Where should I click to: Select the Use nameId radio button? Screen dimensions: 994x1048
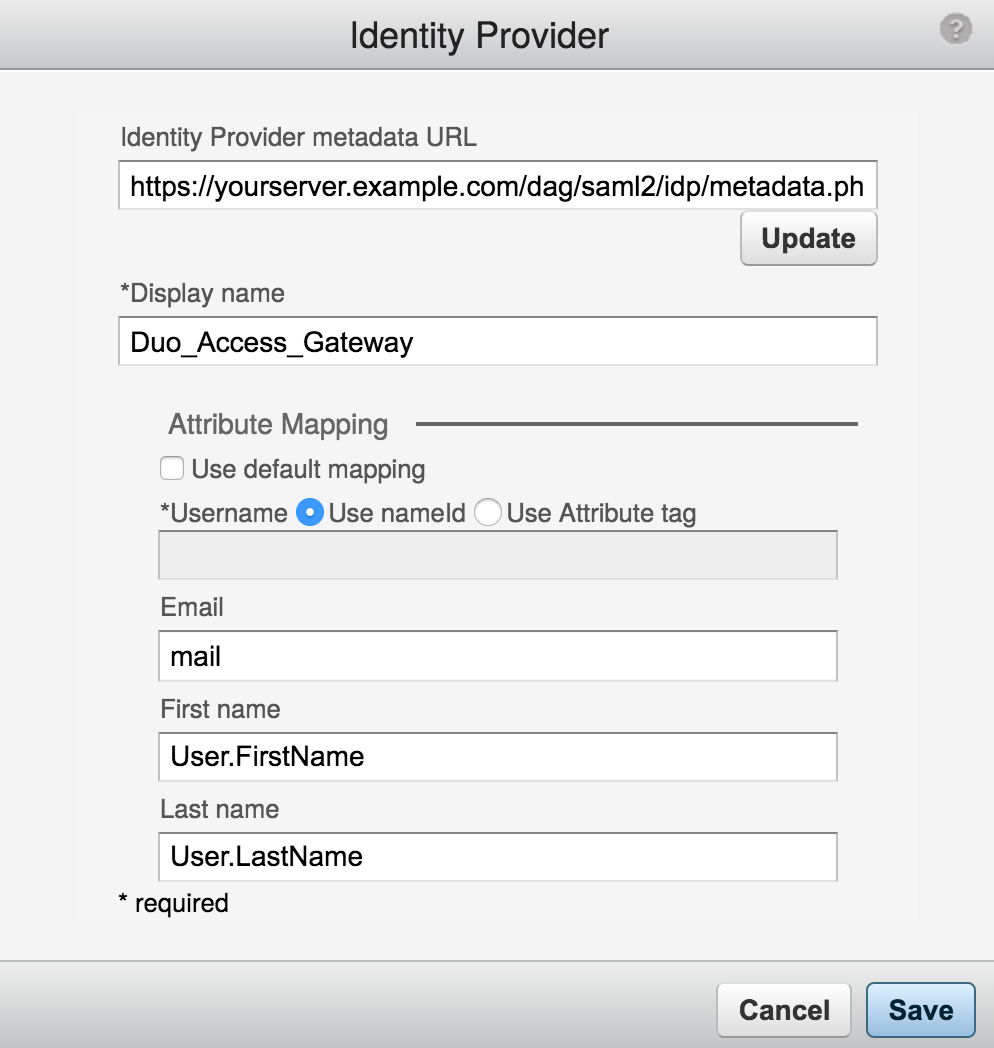(x=310, y=512)
